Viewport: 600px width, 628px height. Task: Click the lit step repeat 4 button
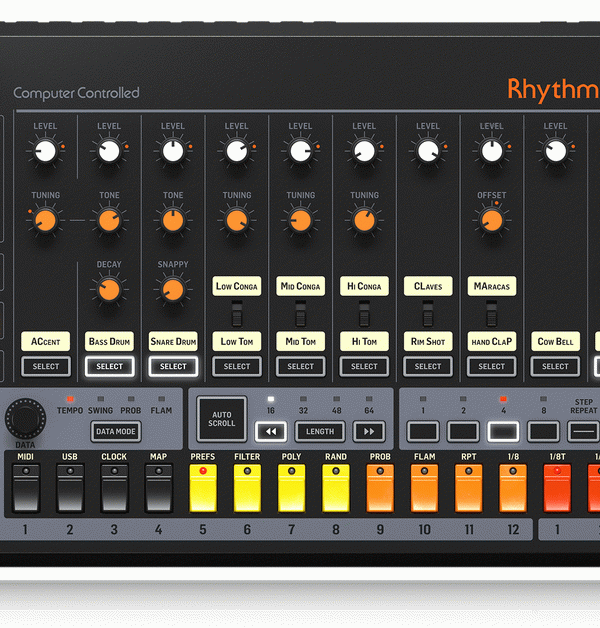coord(503,431)
